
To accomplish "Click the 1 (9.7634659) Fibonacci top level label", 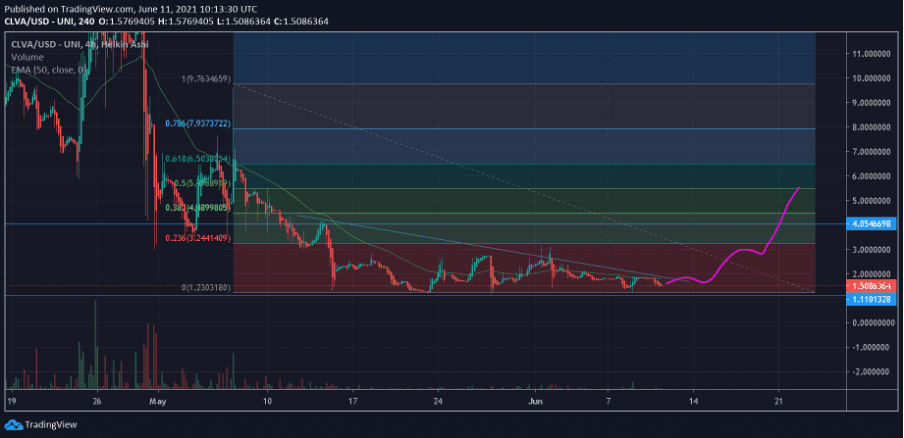I will [x=207, y=78].
